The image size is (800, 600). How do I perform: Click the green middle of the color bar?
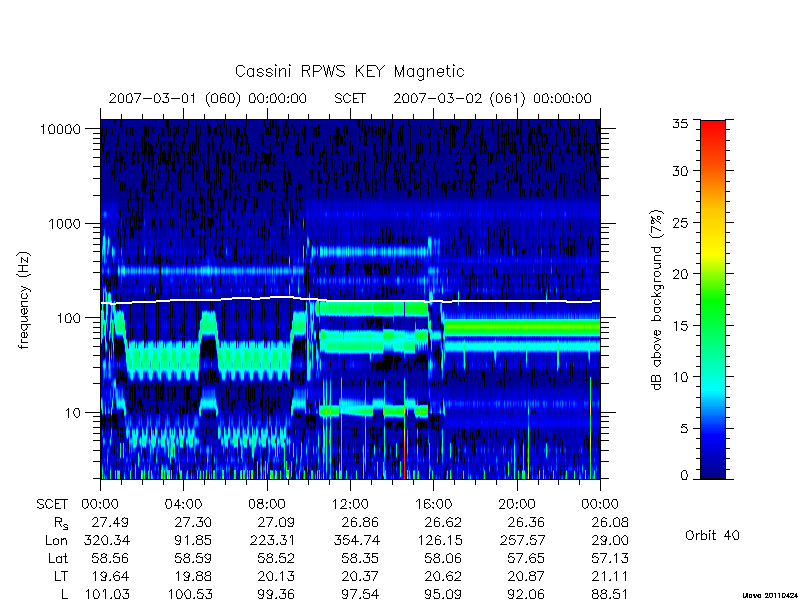[x=713, y=301]
